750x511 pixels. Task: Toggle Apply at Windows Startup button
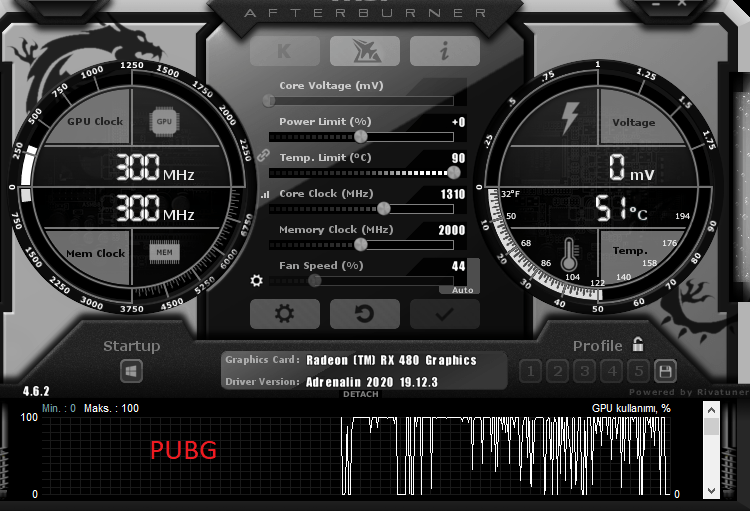tap(132, 371)
